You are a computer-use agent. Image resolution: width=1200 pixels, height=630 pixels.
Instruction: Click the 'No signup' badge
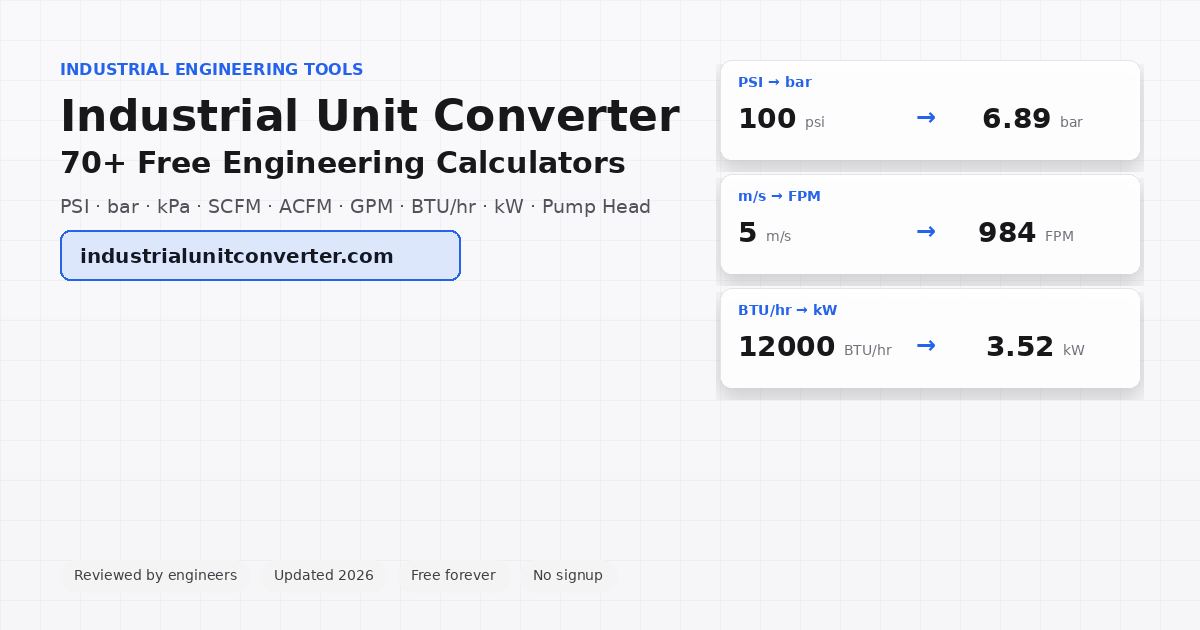pyautogui.click(x=567, y=575)
